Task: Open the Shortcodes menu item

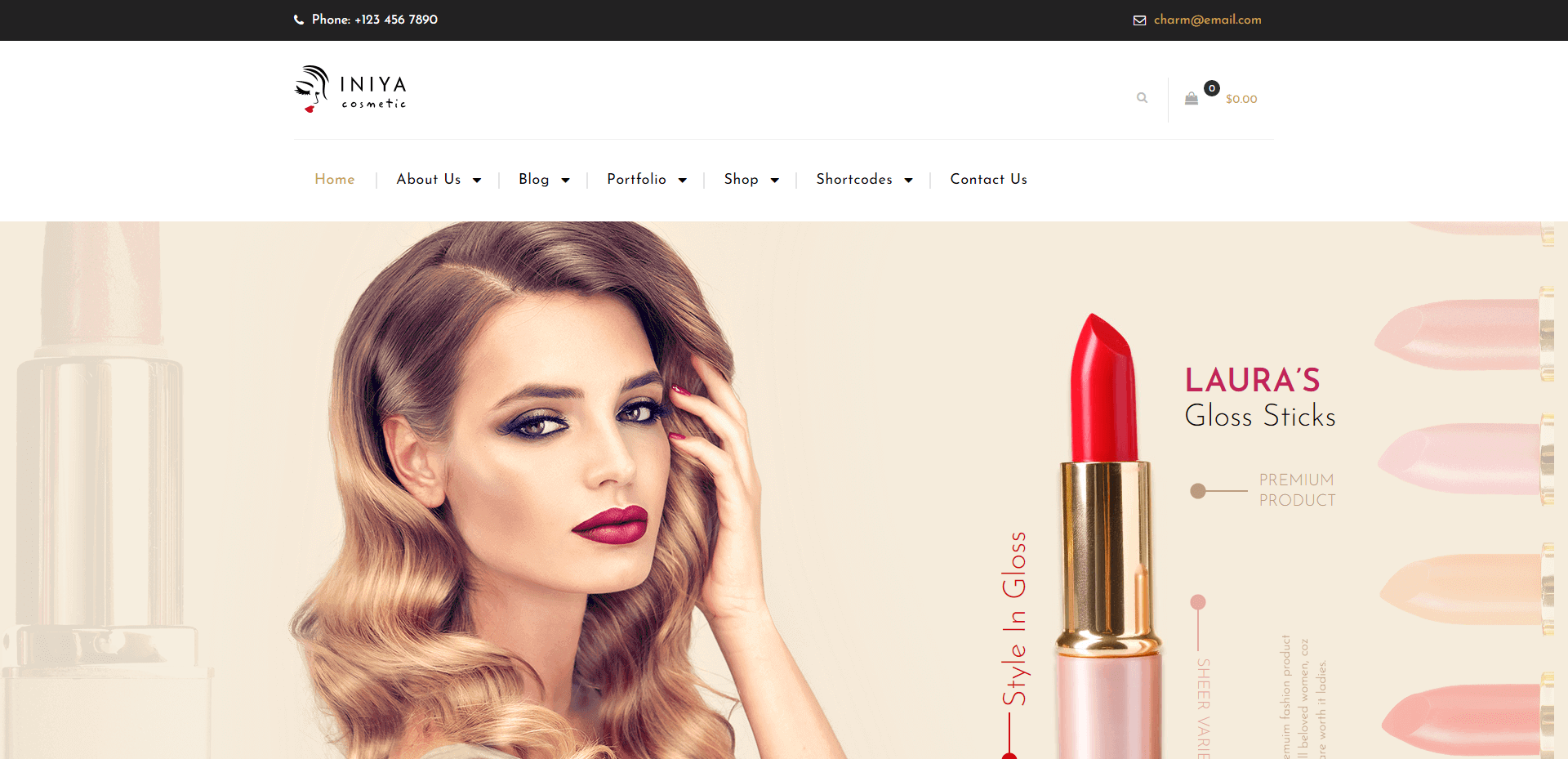Action: (854, 179)
